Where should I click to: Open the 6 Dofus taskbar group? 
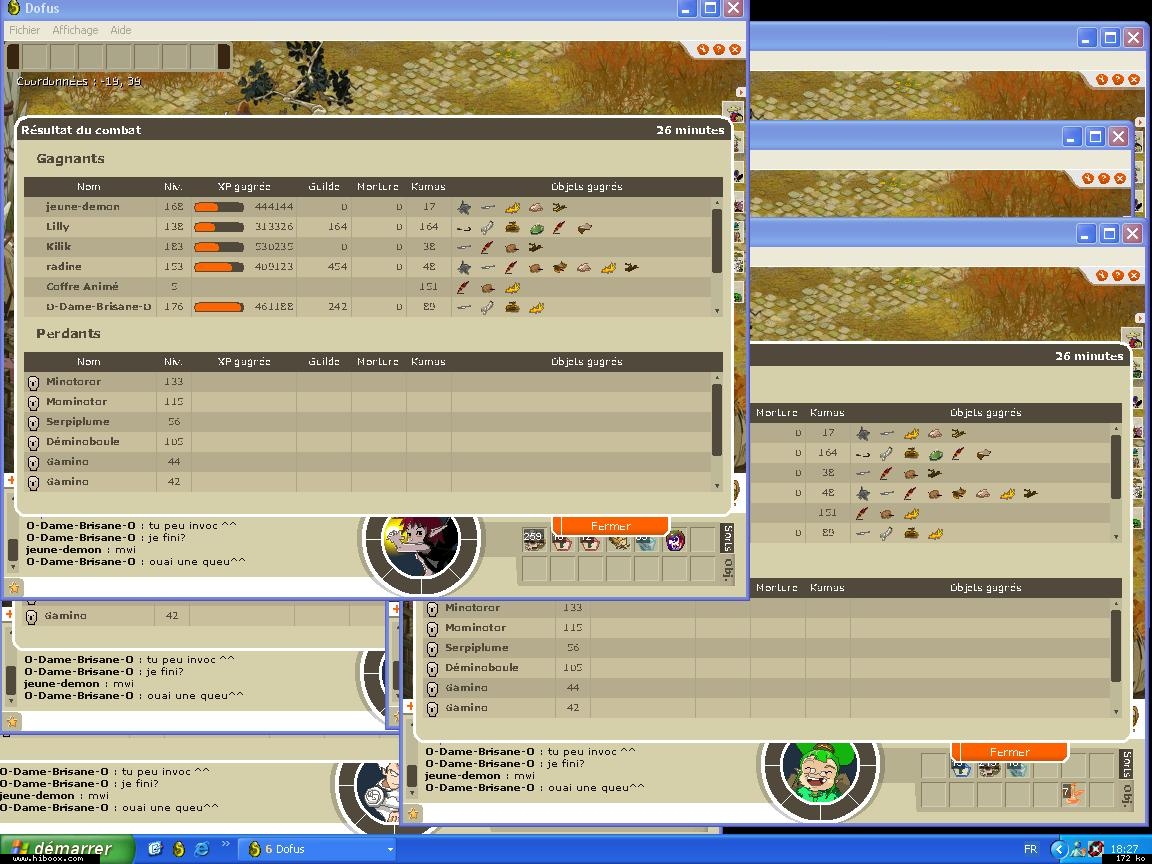point(317,849)
